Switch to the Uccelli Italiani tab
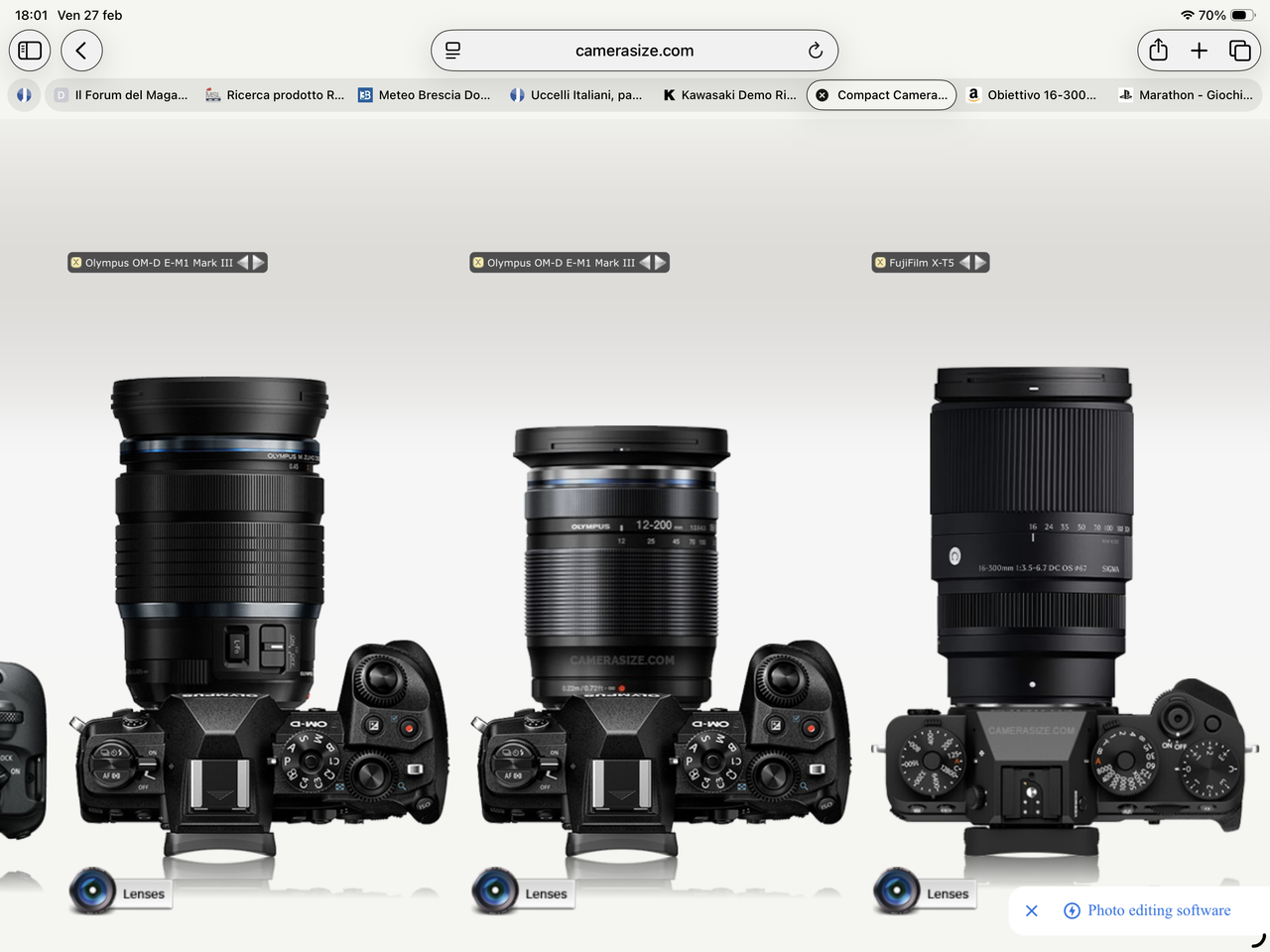 pyautogui.click(x=576, y=95)
